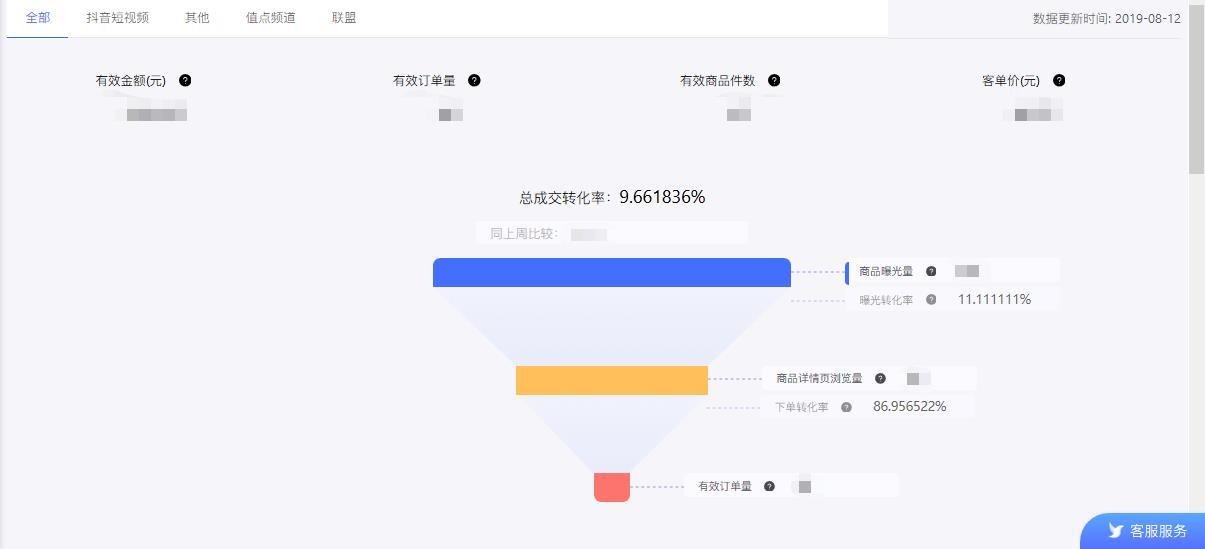Click the vertical page scrollbar thumb
Image resolution: width=1205 pixels, height=549 pixels.
coord(1196,88)
